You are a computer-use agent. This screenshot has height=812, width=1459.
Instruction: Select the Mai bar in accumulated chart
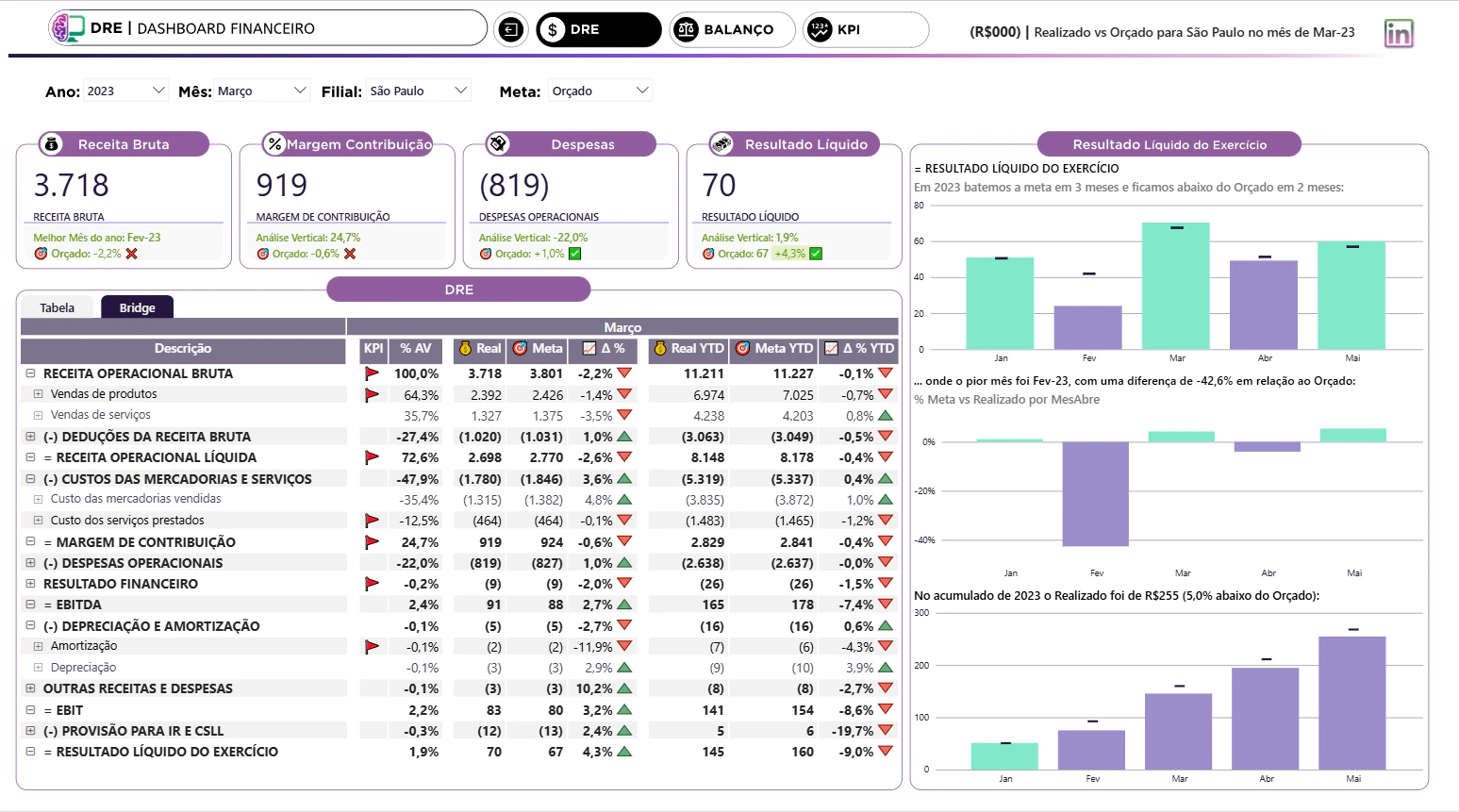point(1352,704)
